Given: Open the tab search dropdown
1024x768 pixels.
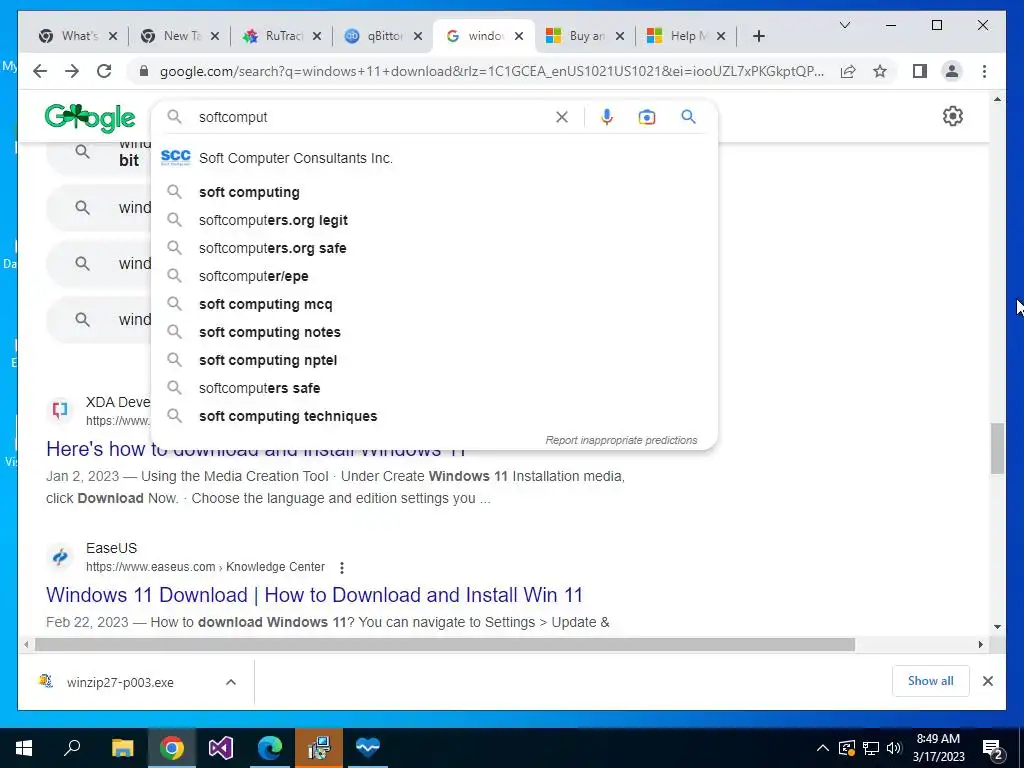Looking at the screenshot, I should coord(844,25).
